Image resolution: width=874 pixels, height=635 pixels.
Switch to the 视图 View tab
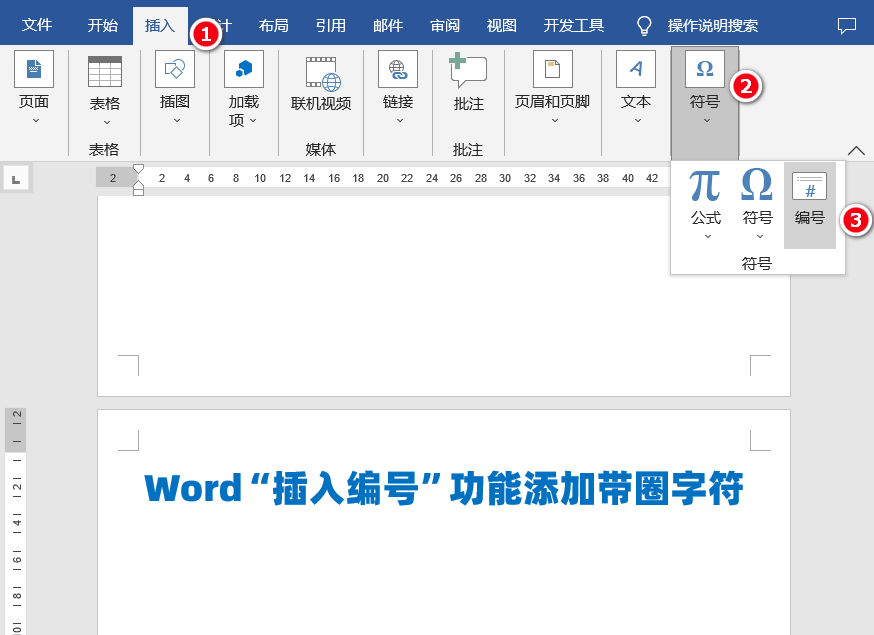click(x=502, y=26)
